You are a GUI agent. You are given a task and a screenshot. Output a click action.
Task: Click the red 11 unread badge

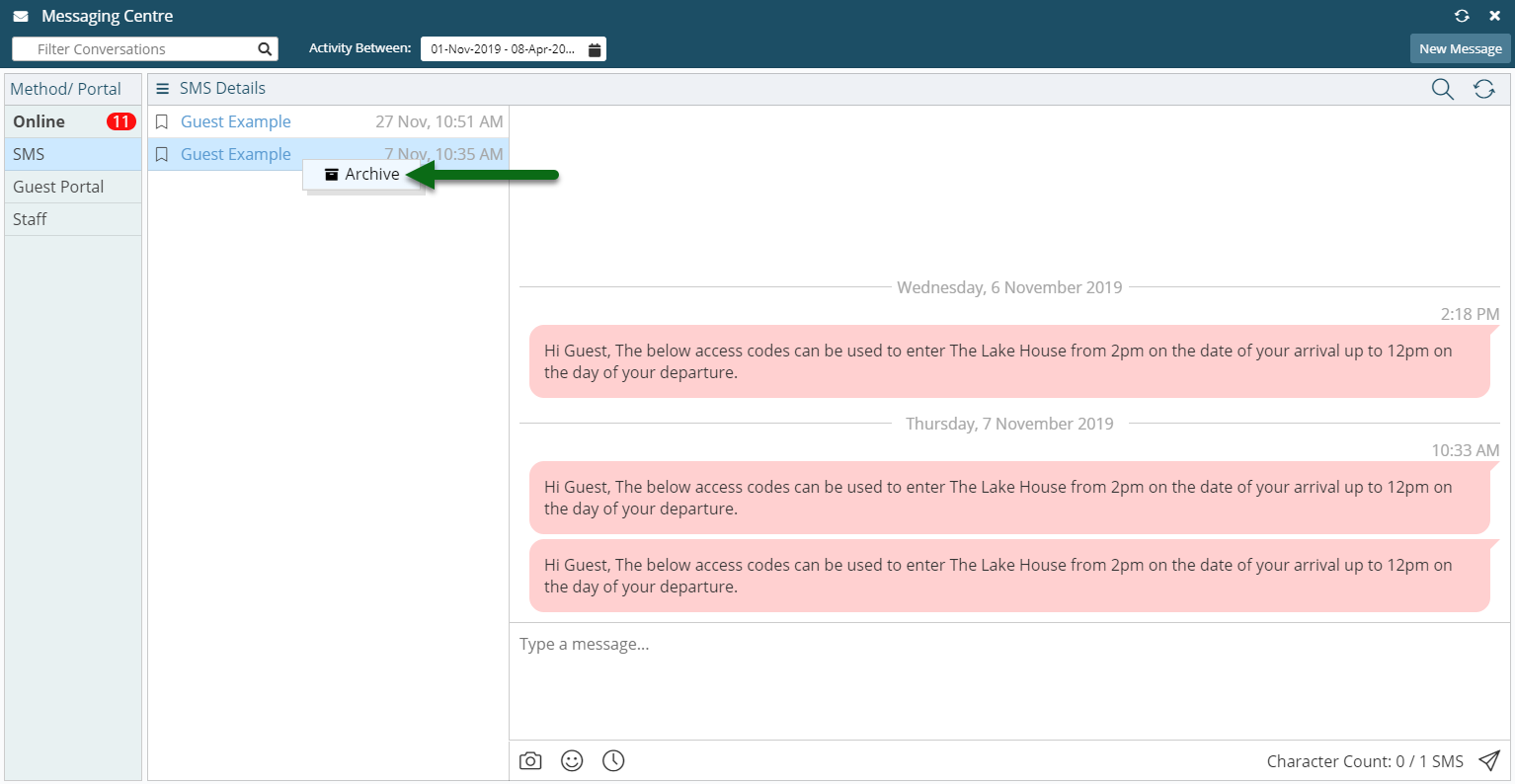(120, 121)
